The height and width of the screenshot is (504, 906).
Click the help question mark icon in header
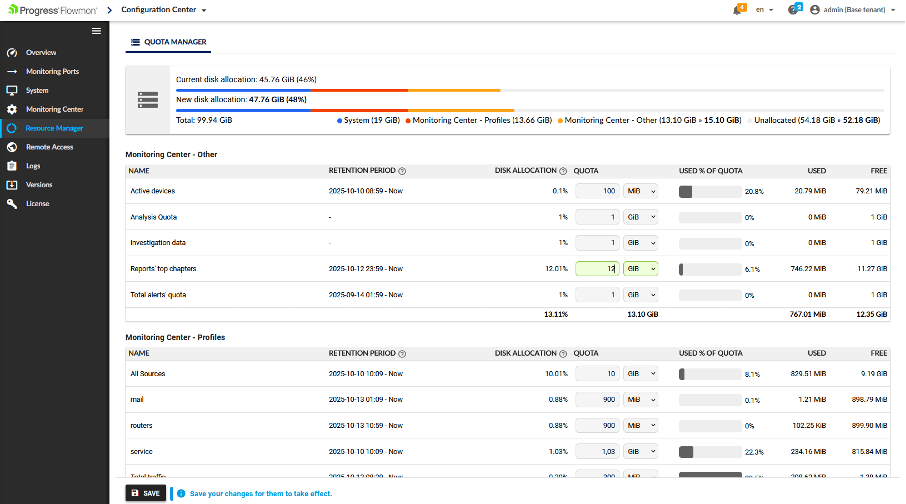click(793, 9)
